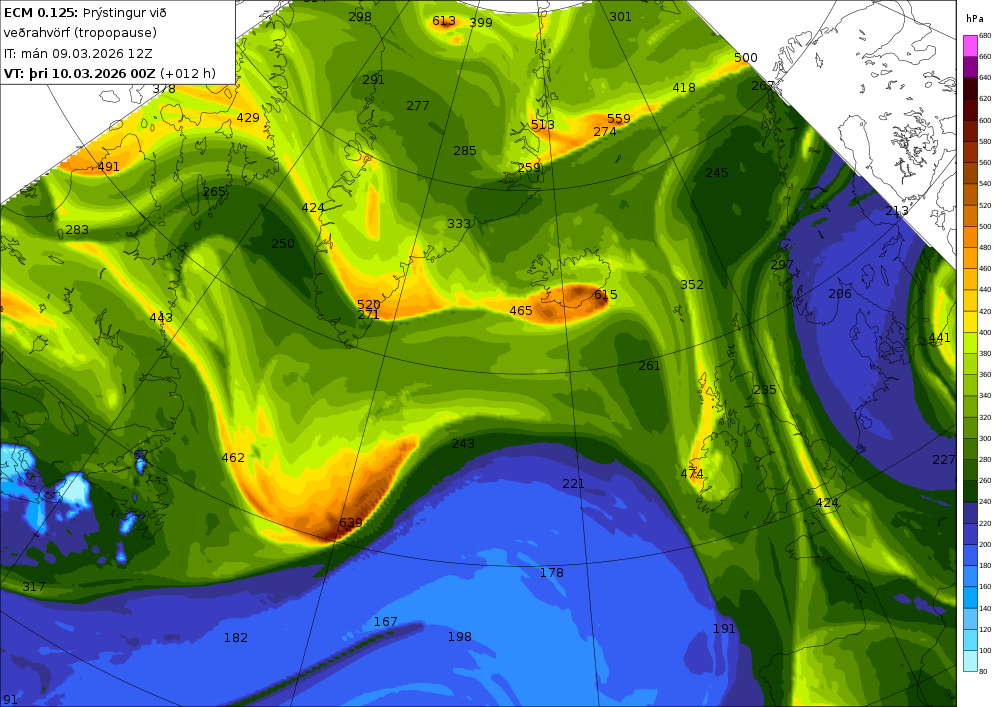Click the 333 map value
This screenshot has width=1000, height=707.
459,224
